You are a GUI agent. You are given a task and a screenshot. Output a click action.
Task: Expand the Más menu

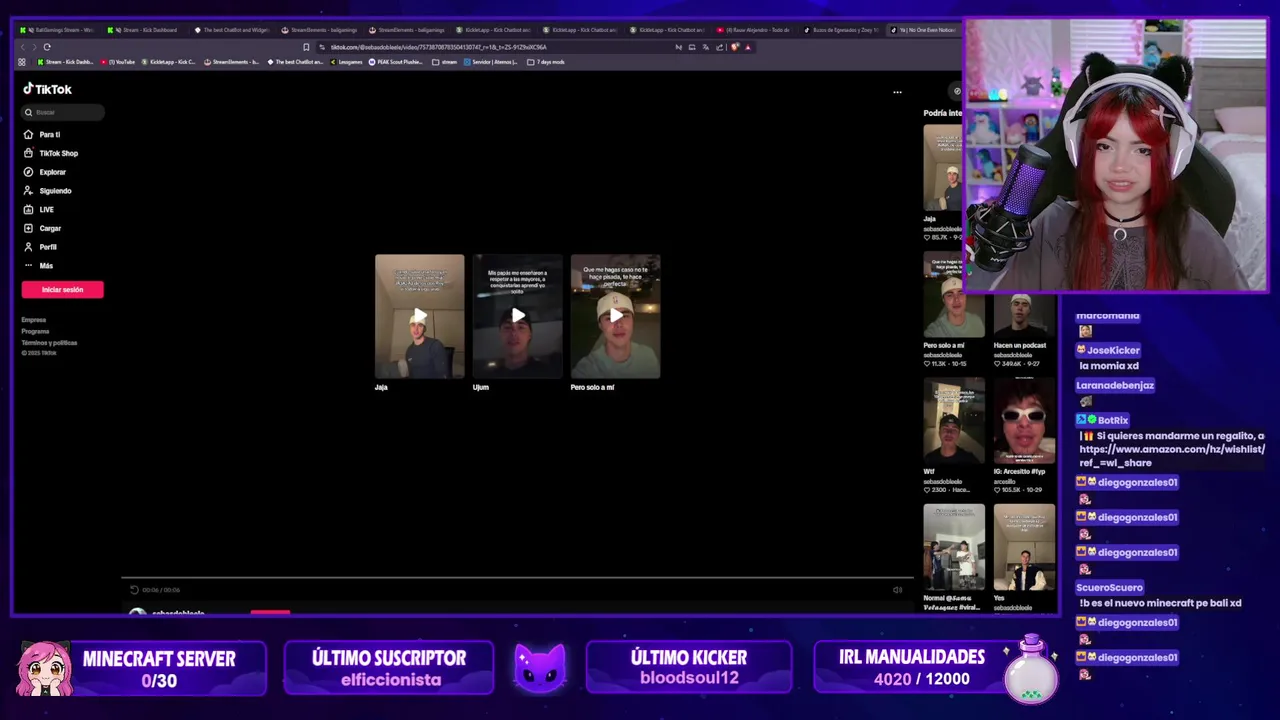(x=39, y=266)
